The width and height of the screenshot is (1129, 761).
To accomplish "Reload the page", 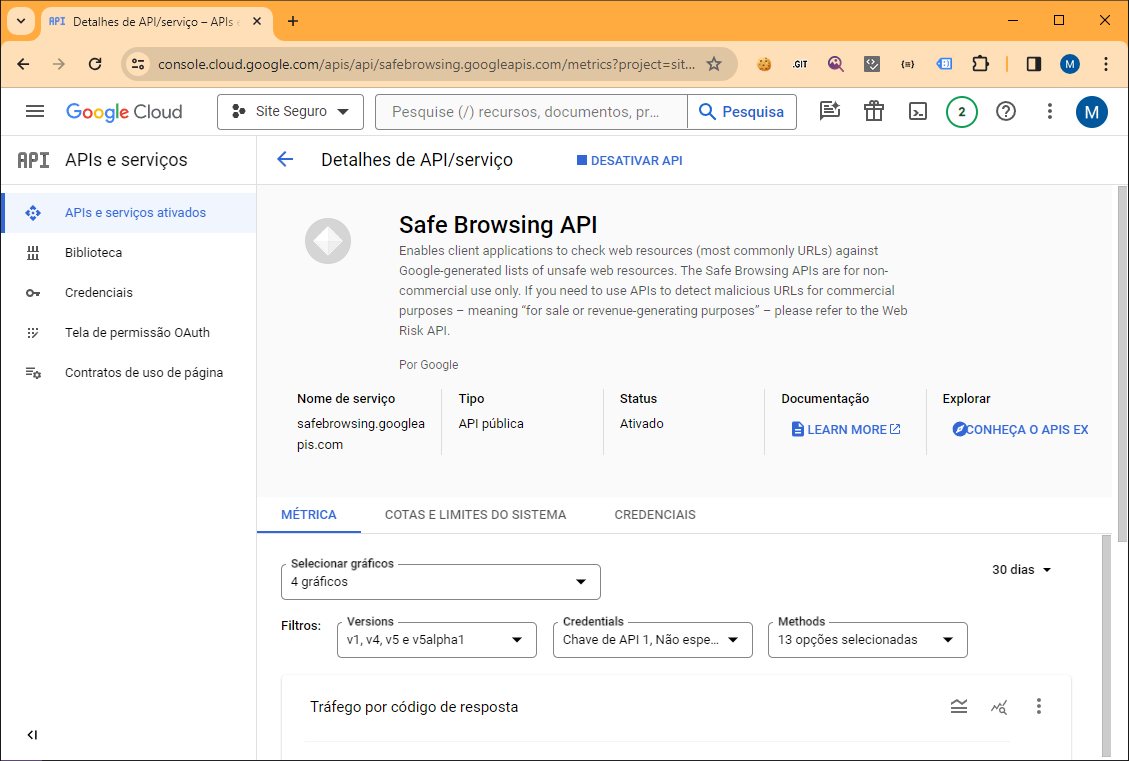I will pos(94,64).
